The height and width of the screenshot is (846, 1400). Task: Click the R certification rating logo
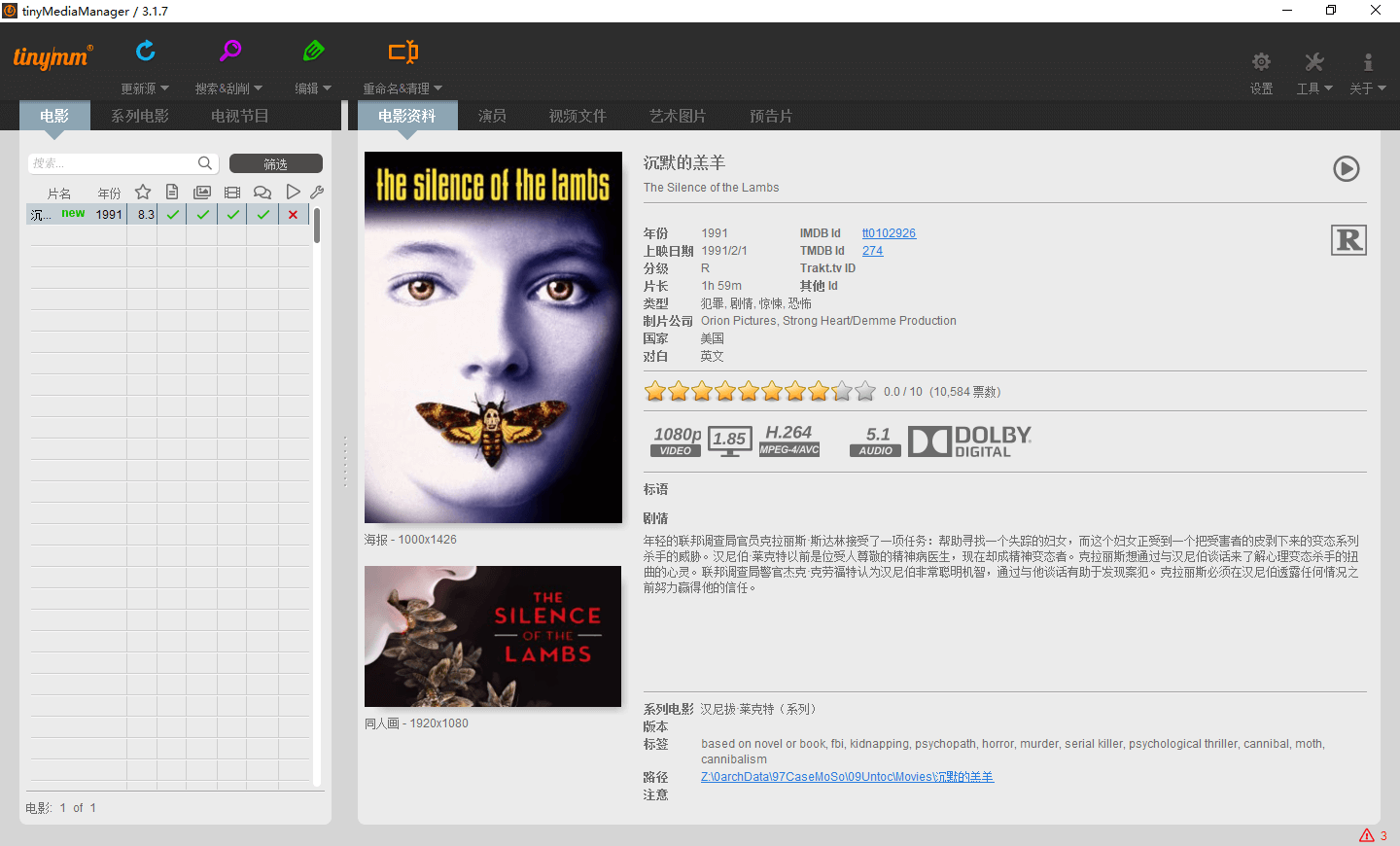click(x=1348, y=240)
